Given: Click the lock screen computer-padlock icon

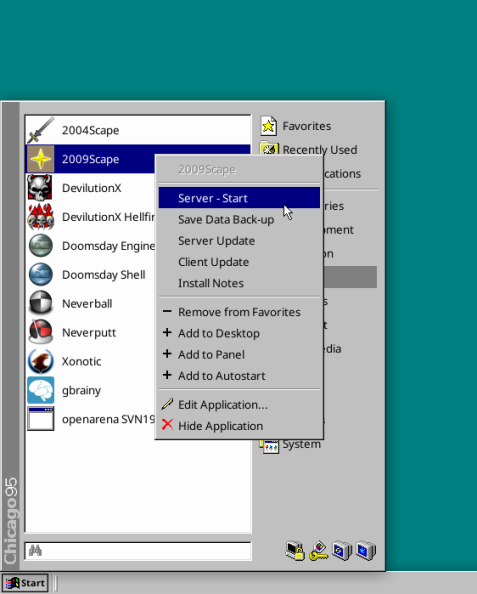Looking at the screenshot, I should (295, 550).
